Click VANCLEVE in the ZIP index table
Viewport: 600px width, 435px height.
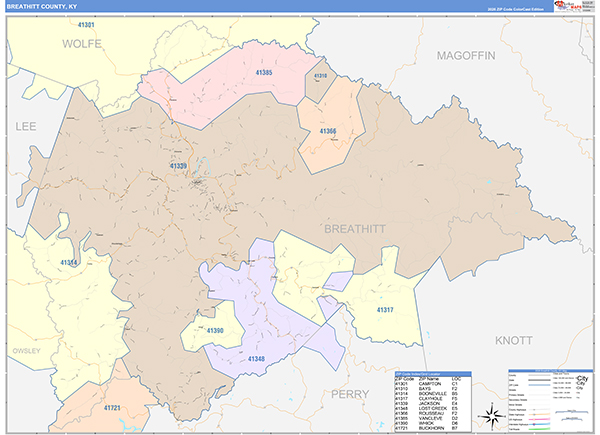(430, 419)
